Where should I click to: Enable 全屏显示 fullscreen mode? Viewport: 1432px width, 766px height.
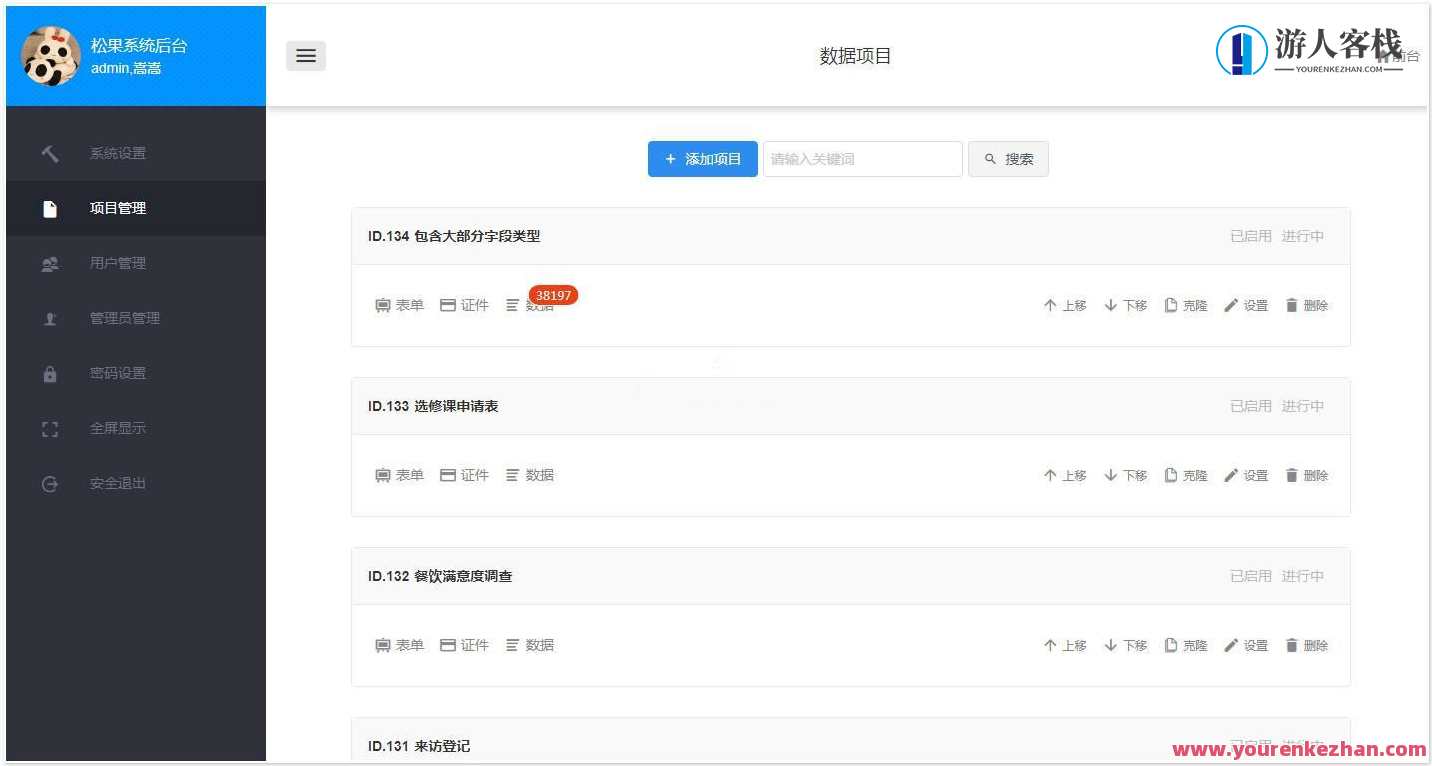coord(116,428)
